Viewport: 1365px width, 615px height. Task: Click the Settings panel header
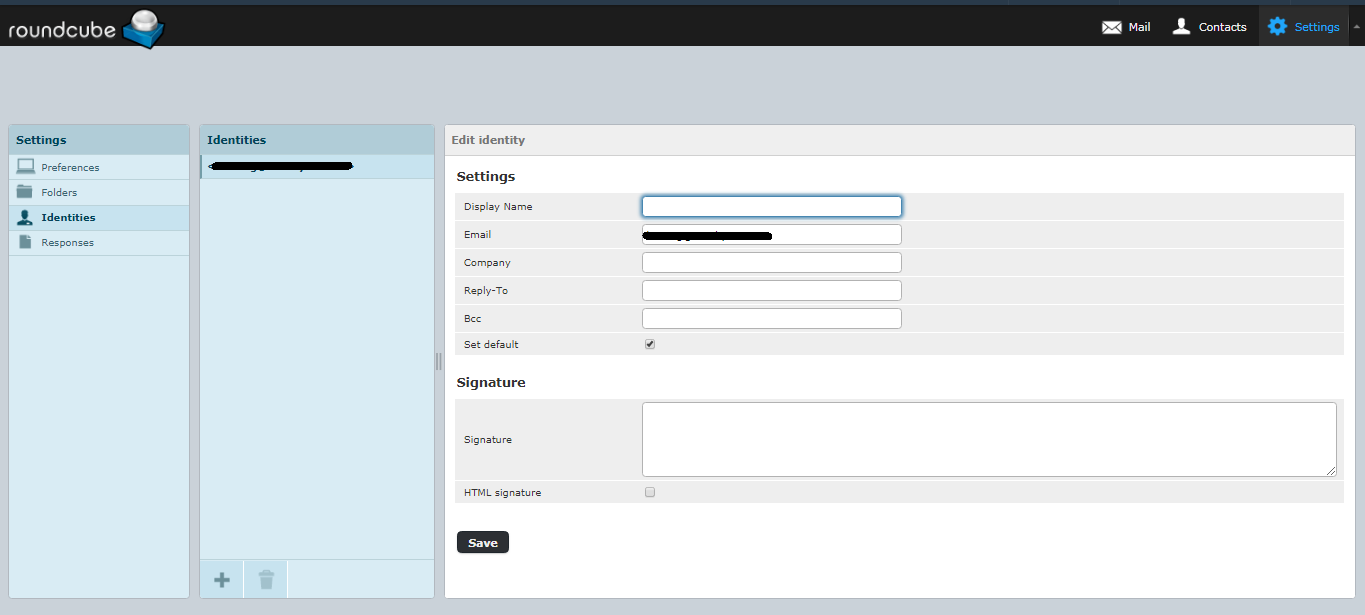[x=99, y=140]
